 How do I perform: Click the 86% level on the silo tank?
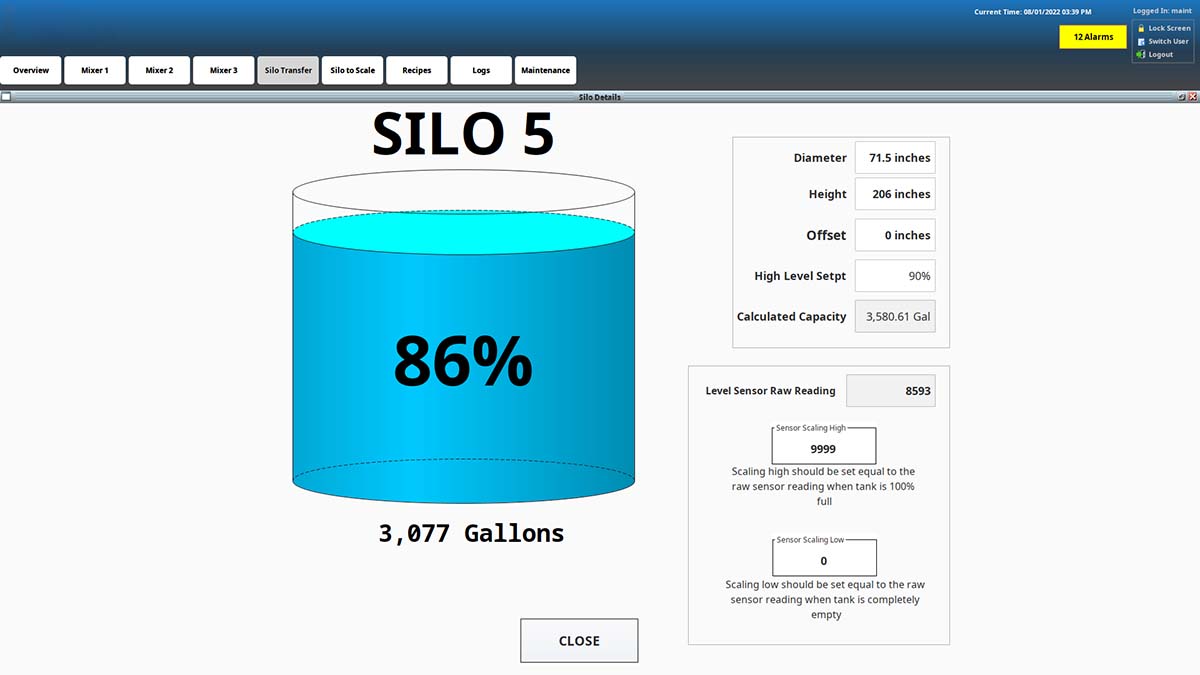coord(463,361)
